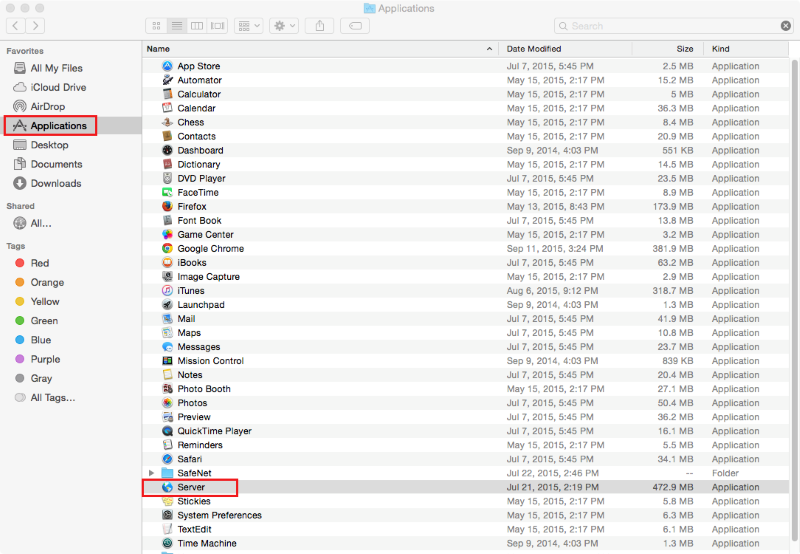Select the Google Chrome icon
Screen dimensions: 800x554
click(167, 248)
